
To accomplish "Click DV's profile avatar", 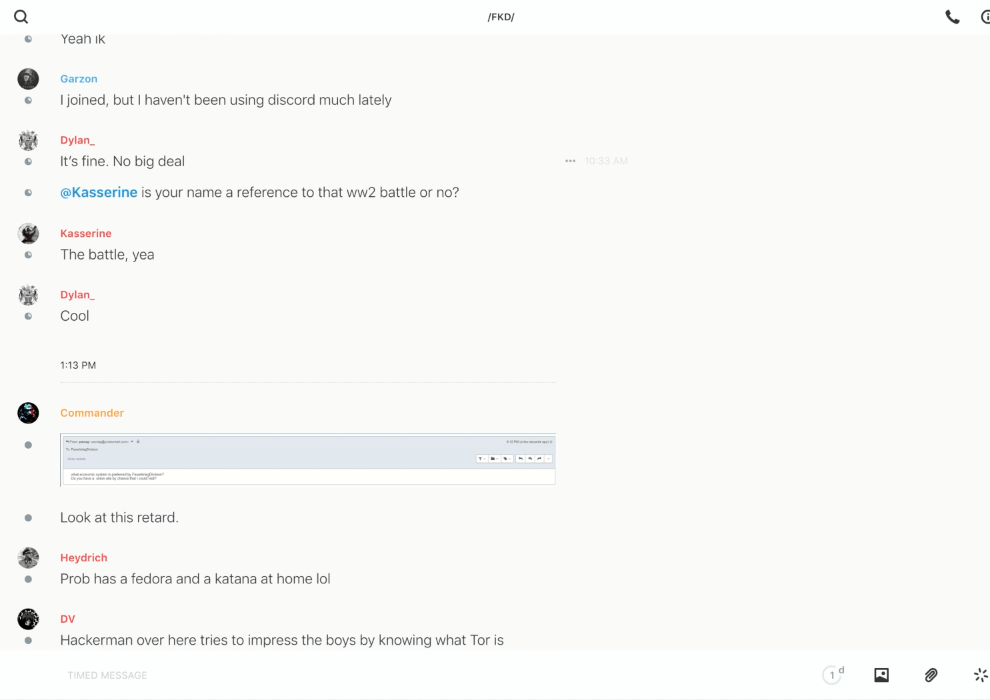I will pyautogui.click(x=28, y=619).
